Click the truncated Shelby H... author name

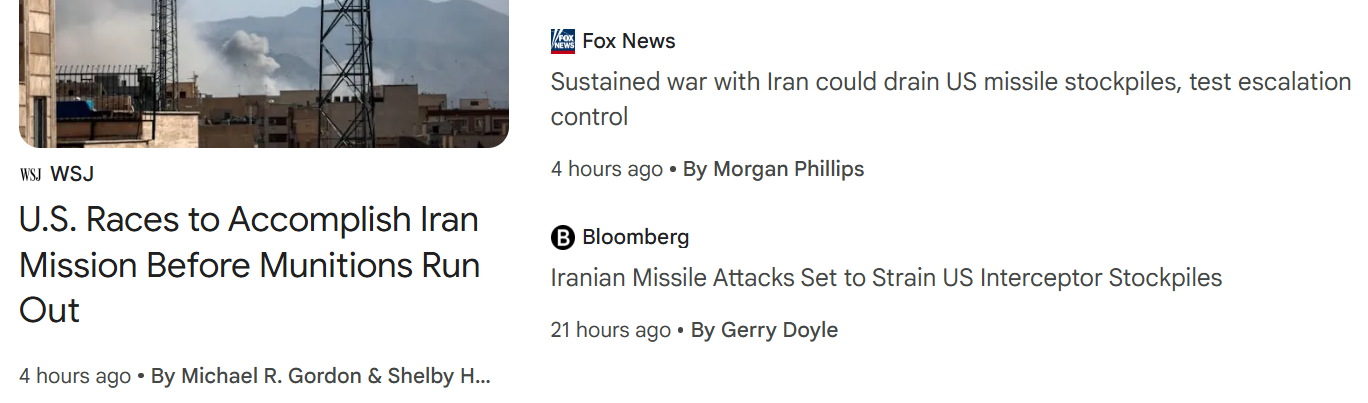(451, 376)
